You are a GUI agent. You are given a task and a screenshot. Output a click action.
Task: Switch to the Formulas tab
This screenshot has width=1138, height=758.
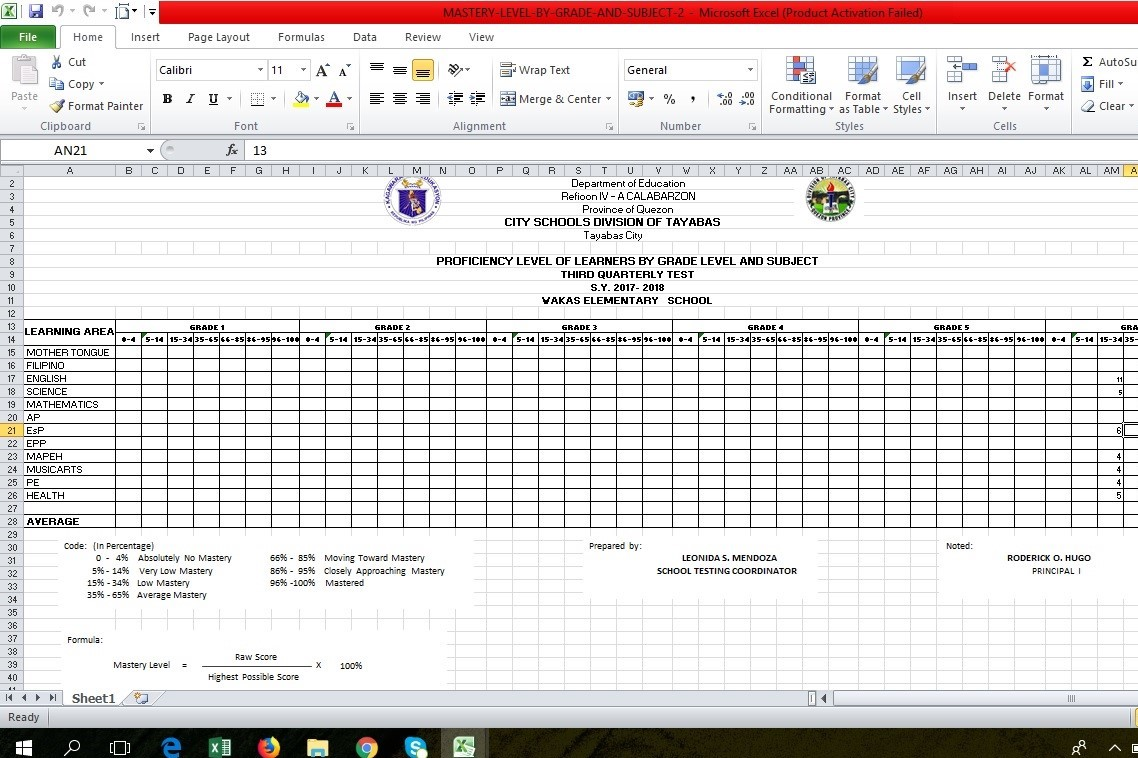coord(301,37)
